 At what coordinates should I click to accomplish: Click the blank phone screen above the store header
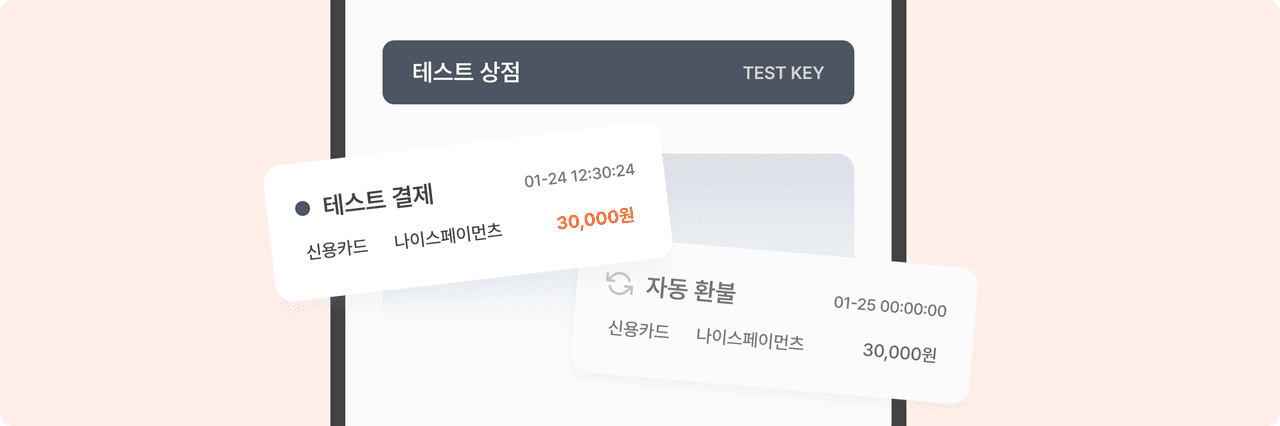[x=618, y=18]
